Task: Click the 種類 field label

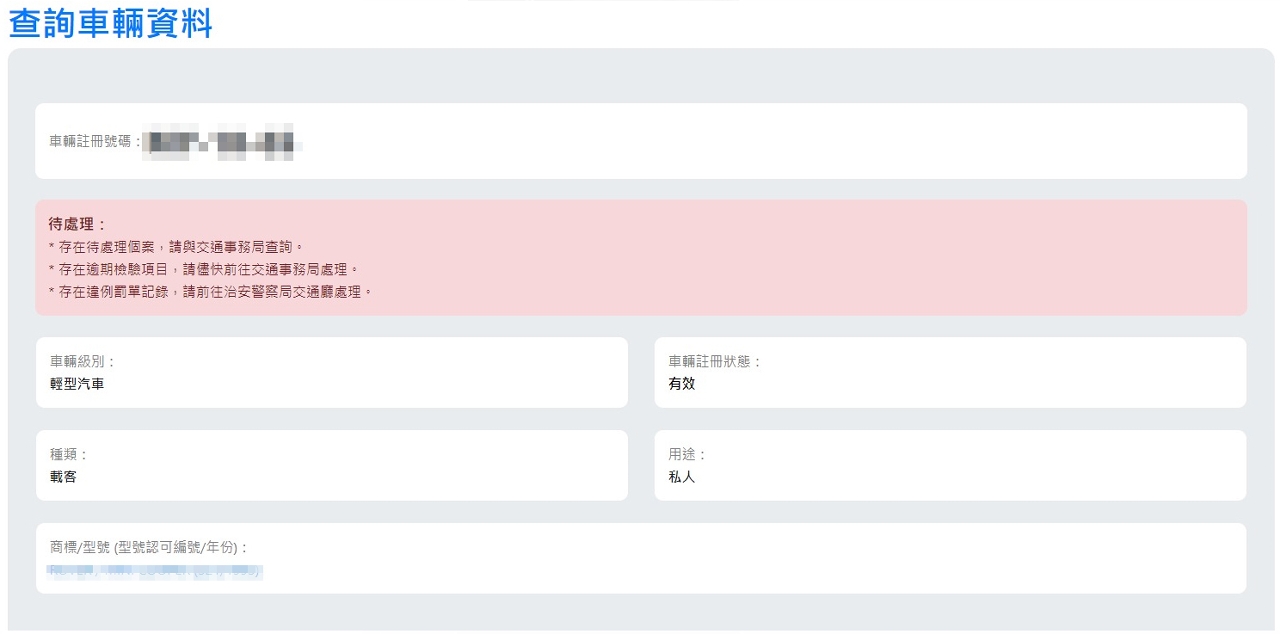Action: click(x=69, y=454)
